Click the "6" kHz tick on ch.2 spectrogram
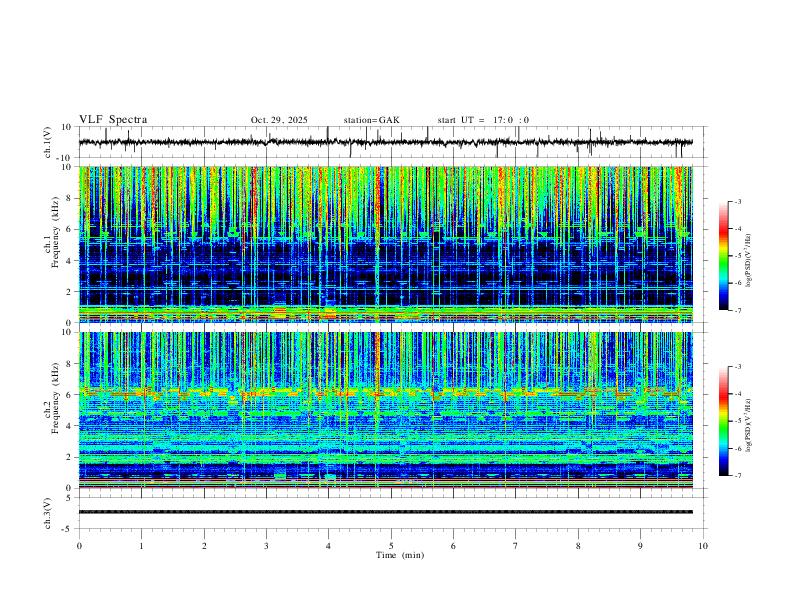792x612 pixels. (70, 395)
